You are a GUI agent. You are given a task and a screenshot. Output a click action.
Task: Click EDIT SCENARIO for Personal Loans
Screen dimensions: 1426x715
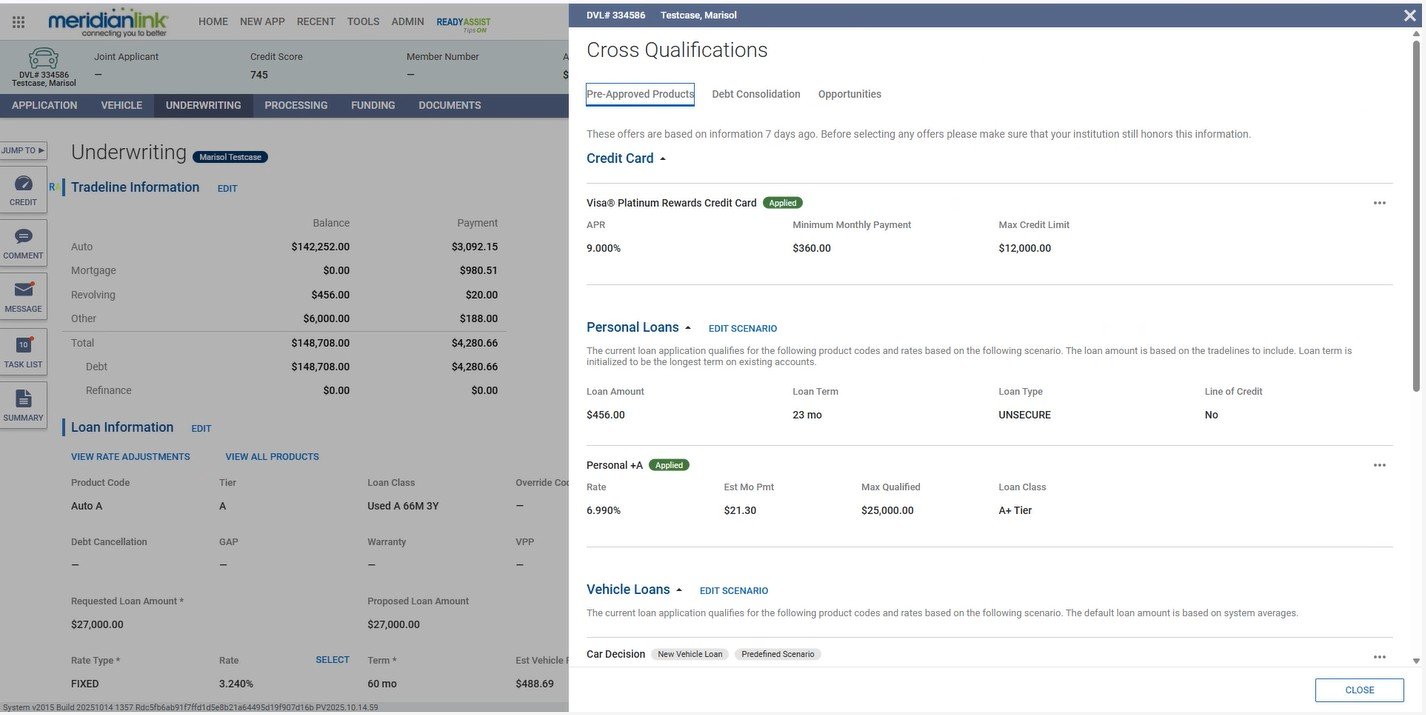click(x=743, y=329)
